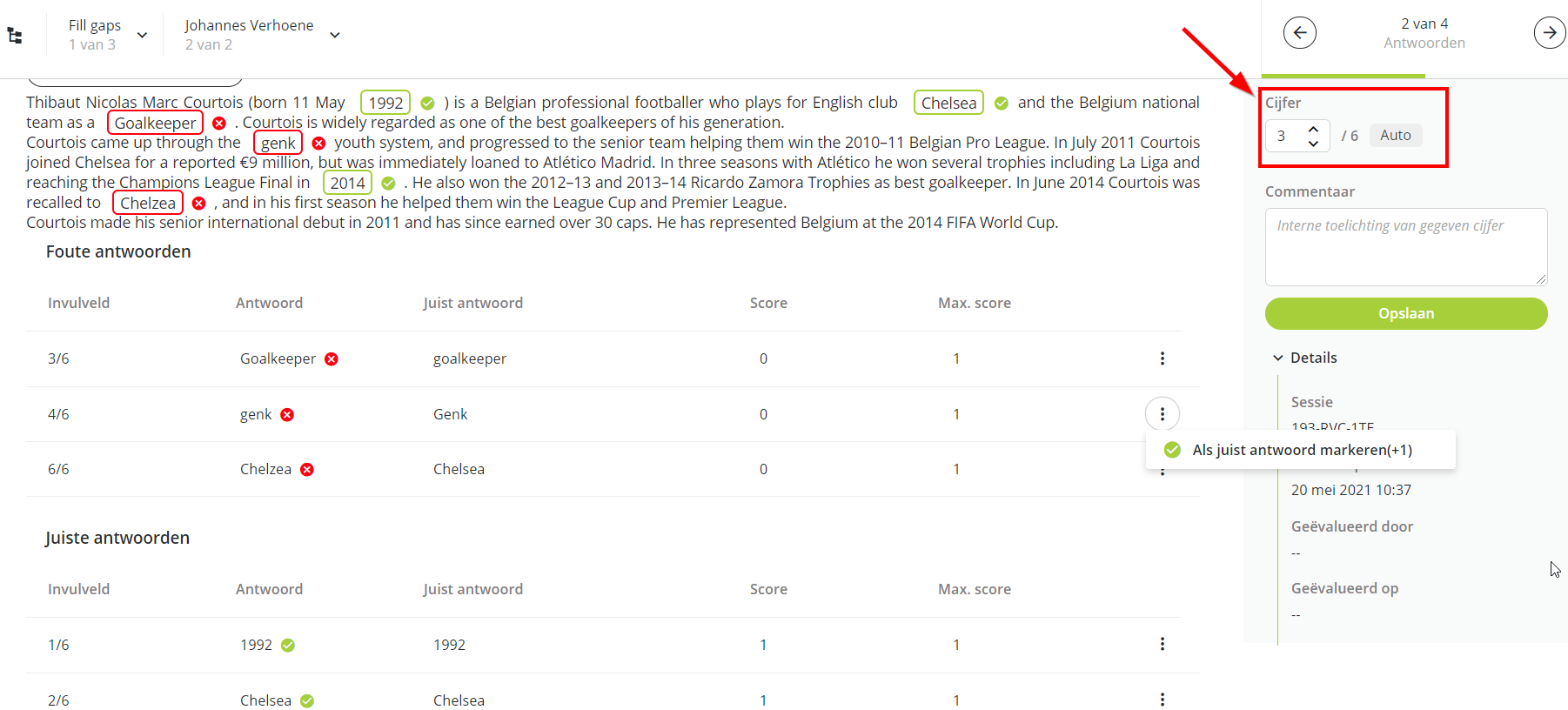Click the Cijfer score number field
Screen dimensions: 1568x710
click(1285, 136)
